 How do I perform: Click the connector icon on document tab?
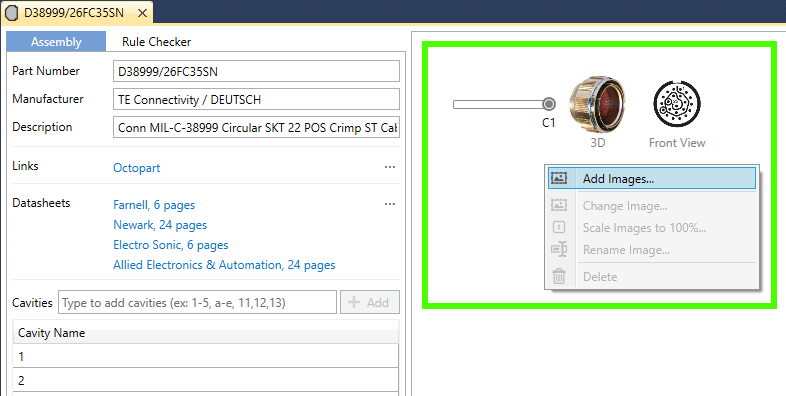click(x=12, y=13)
